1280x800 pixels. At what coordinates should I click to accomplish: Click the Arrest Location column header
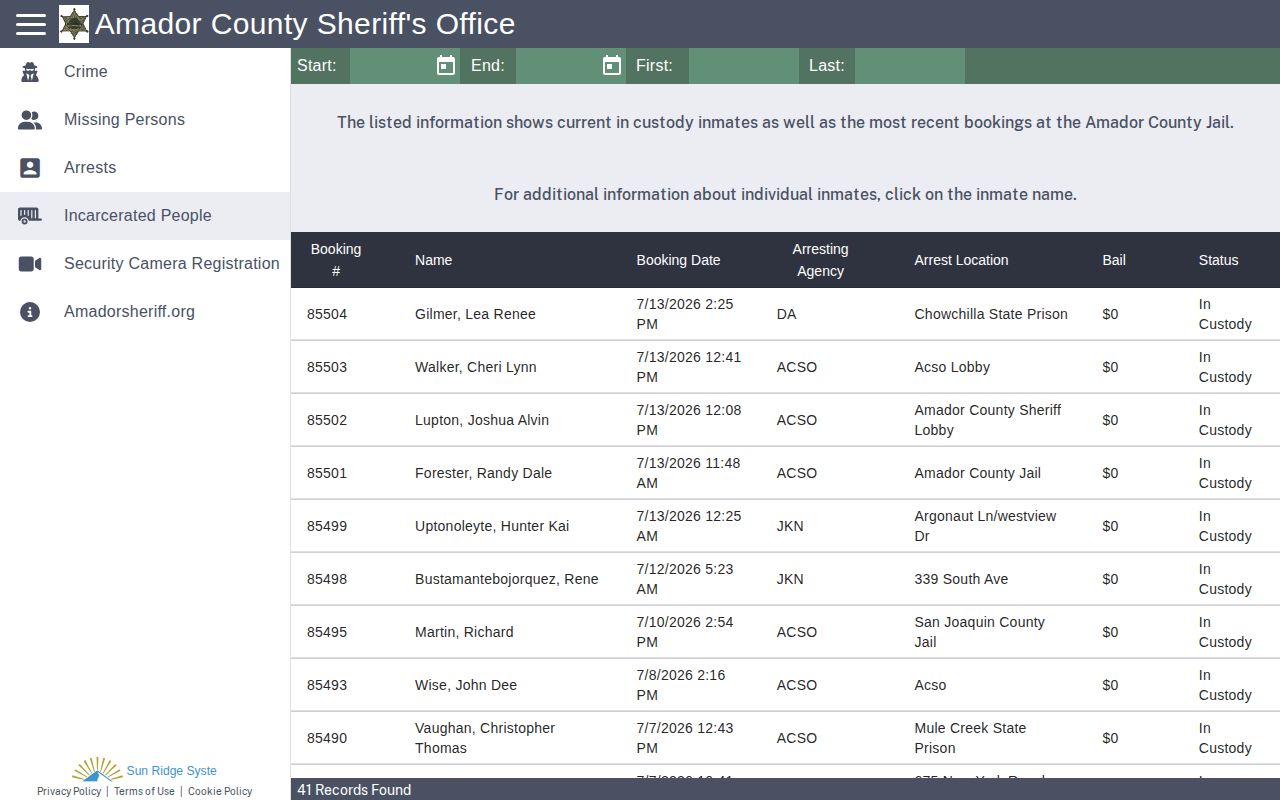pyautogui.click(x=961, y=260)
